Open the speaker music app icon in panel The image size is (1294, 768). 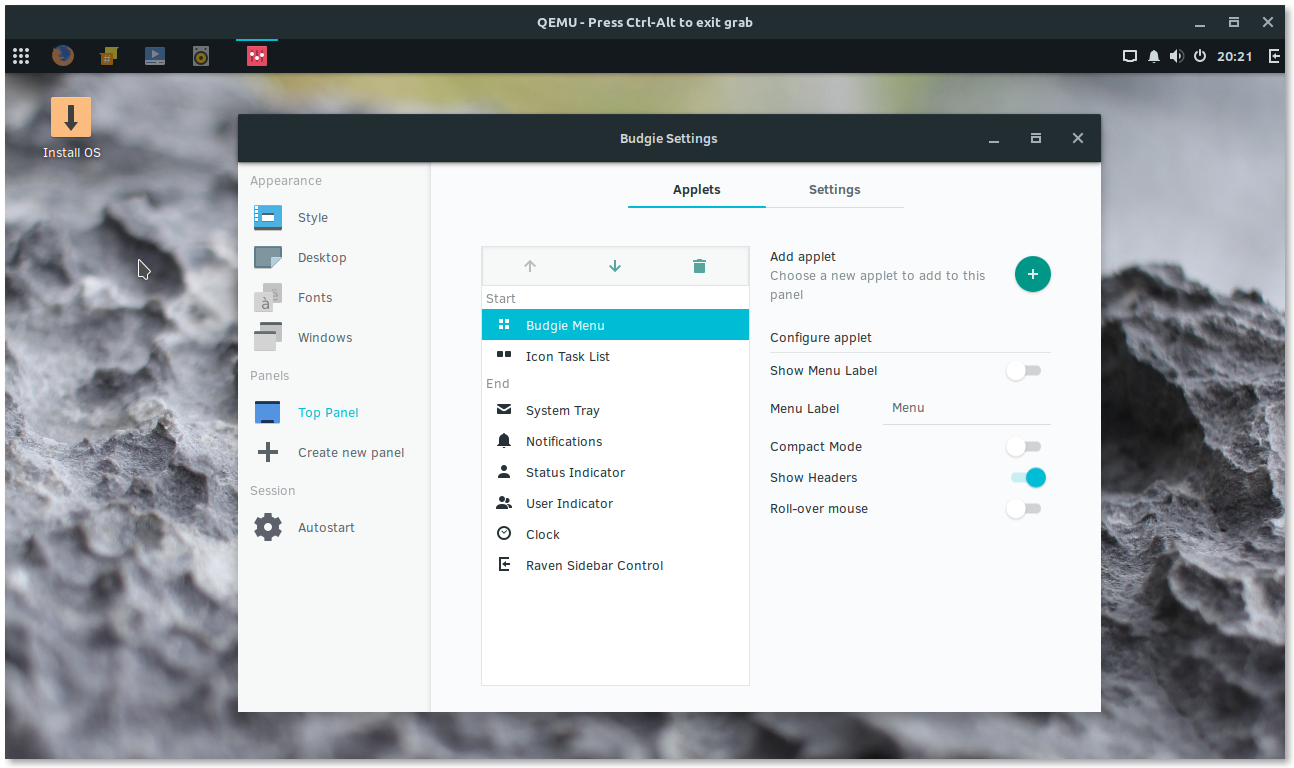(x=201, y=56)
